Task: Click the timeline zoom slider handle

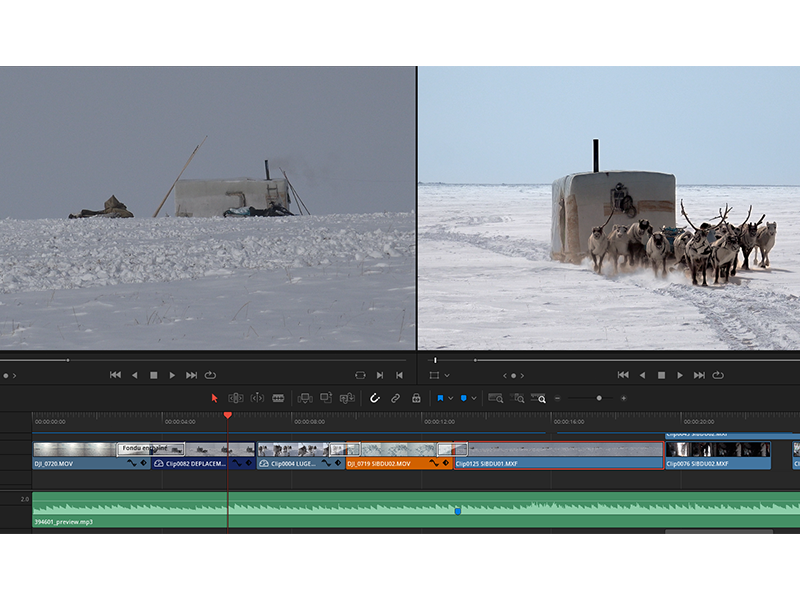Action: 599,398
